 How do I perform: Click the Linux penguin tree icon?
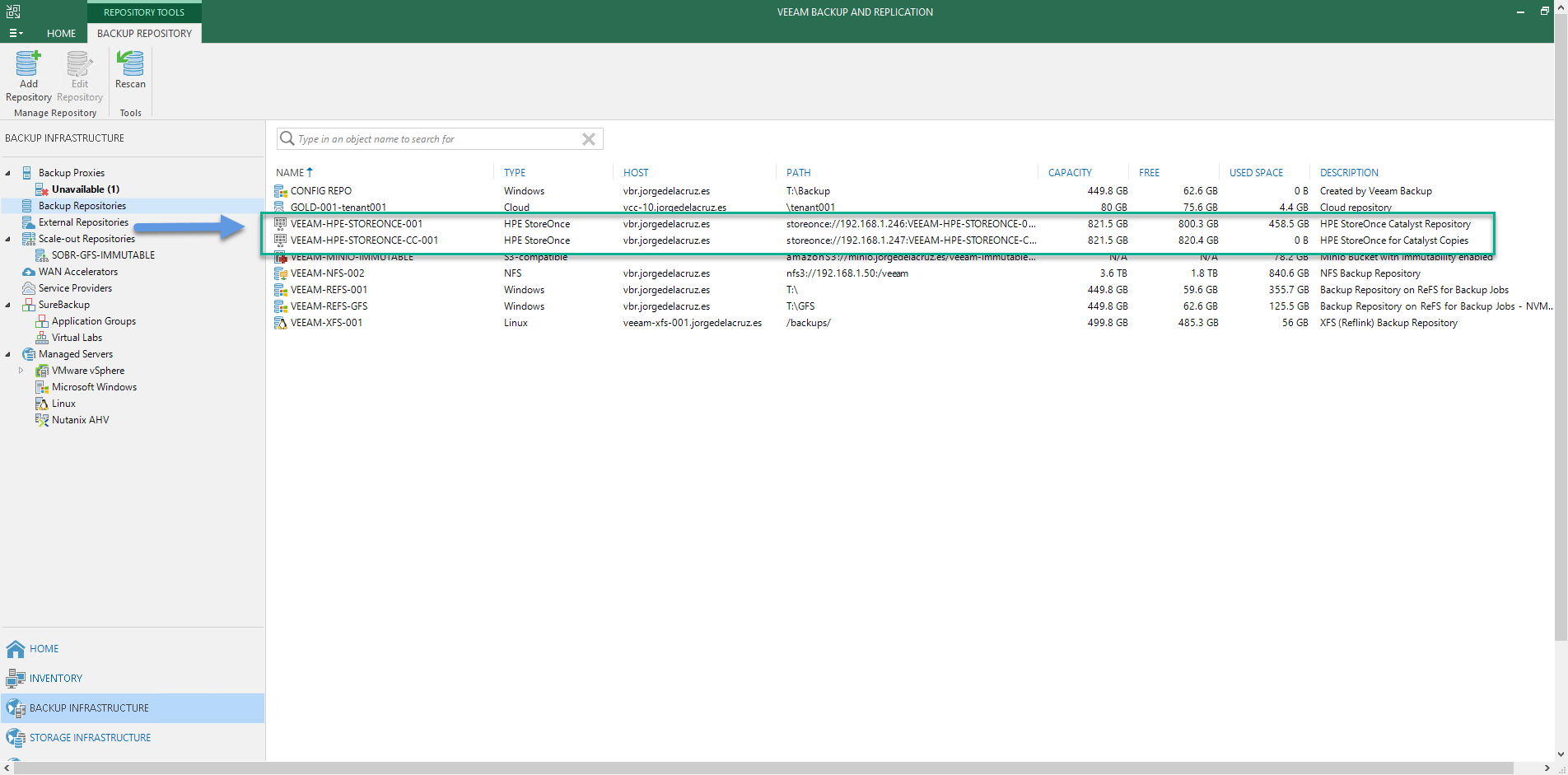(x=41, y=404)
